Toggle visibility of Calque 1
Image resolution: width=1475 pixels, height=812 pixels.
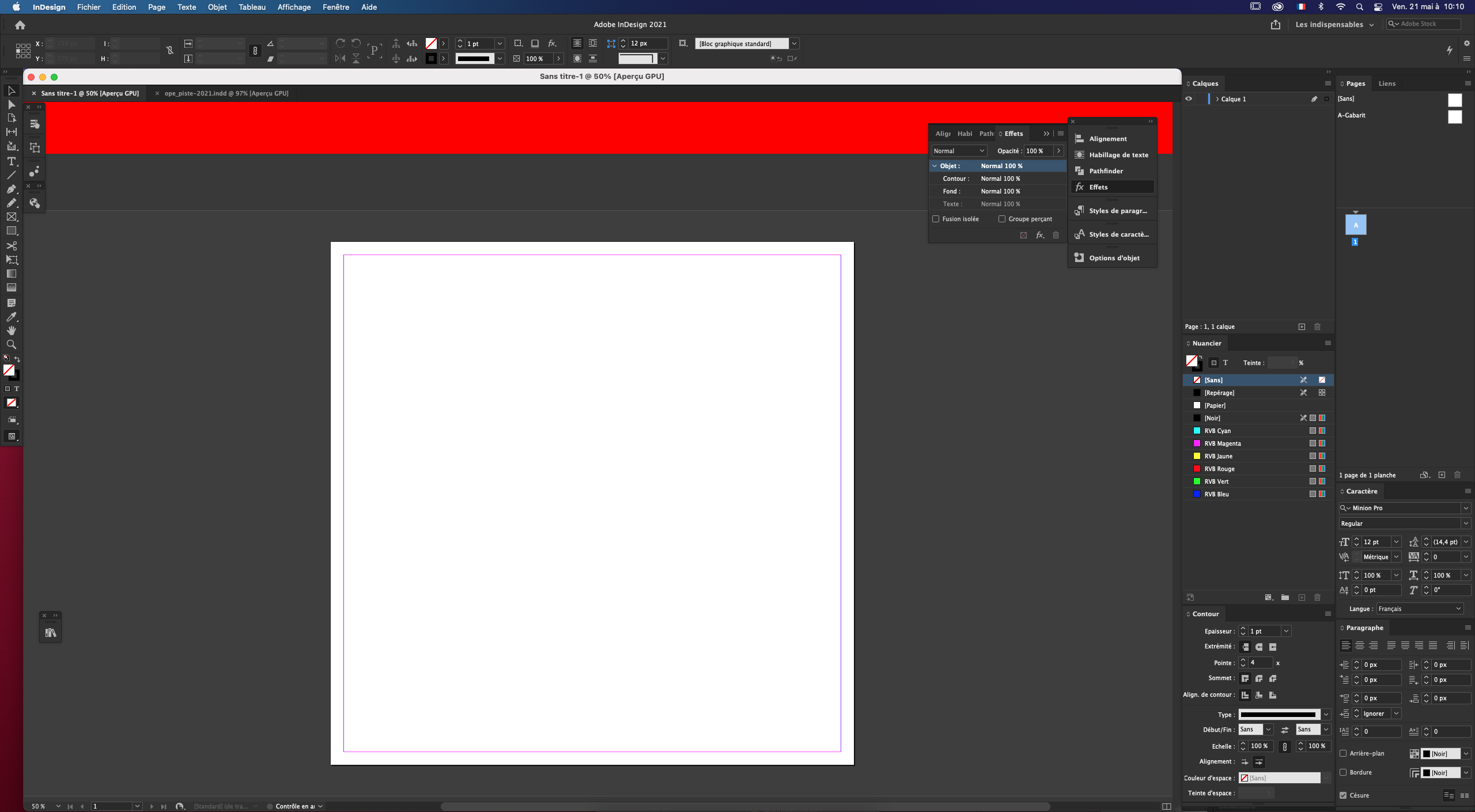[1189, 98]
